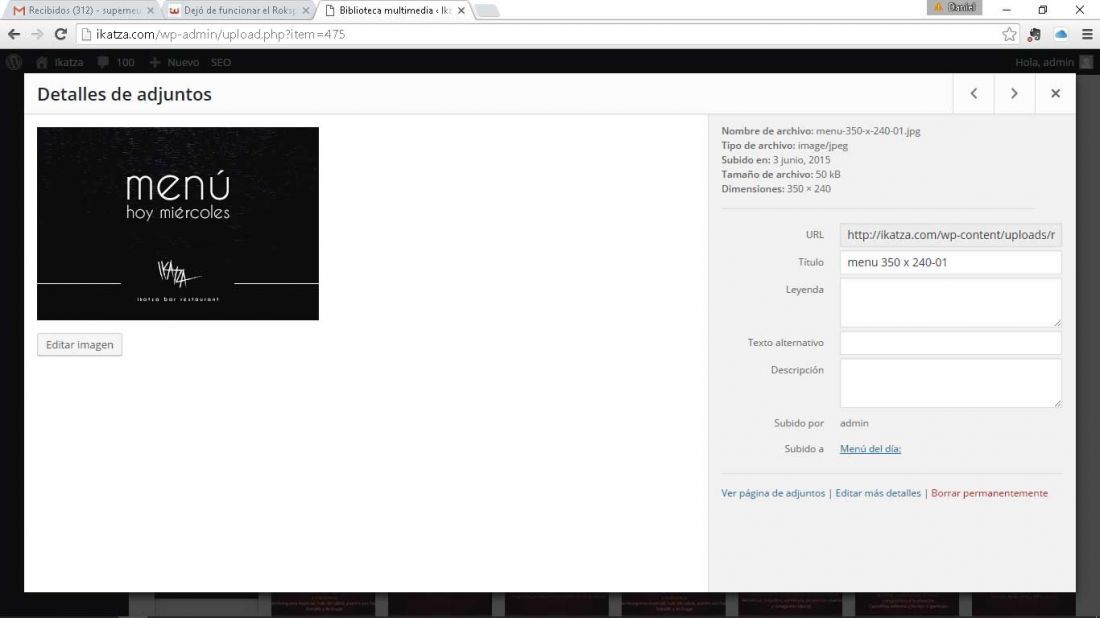Click Editar más detalles link
The width and height of the screenshot is (1100, 618).
click(878, 493)
